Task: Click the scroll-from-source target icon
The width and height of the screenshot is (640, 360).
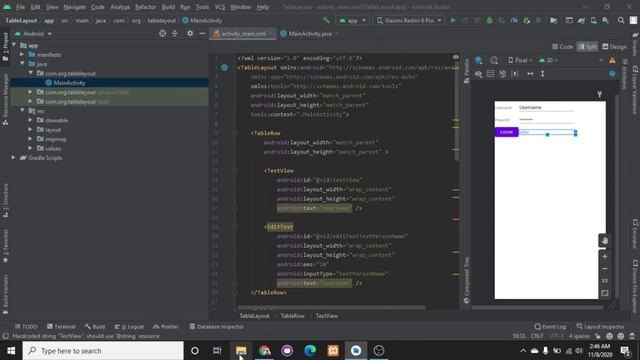Action: point(162,33)
